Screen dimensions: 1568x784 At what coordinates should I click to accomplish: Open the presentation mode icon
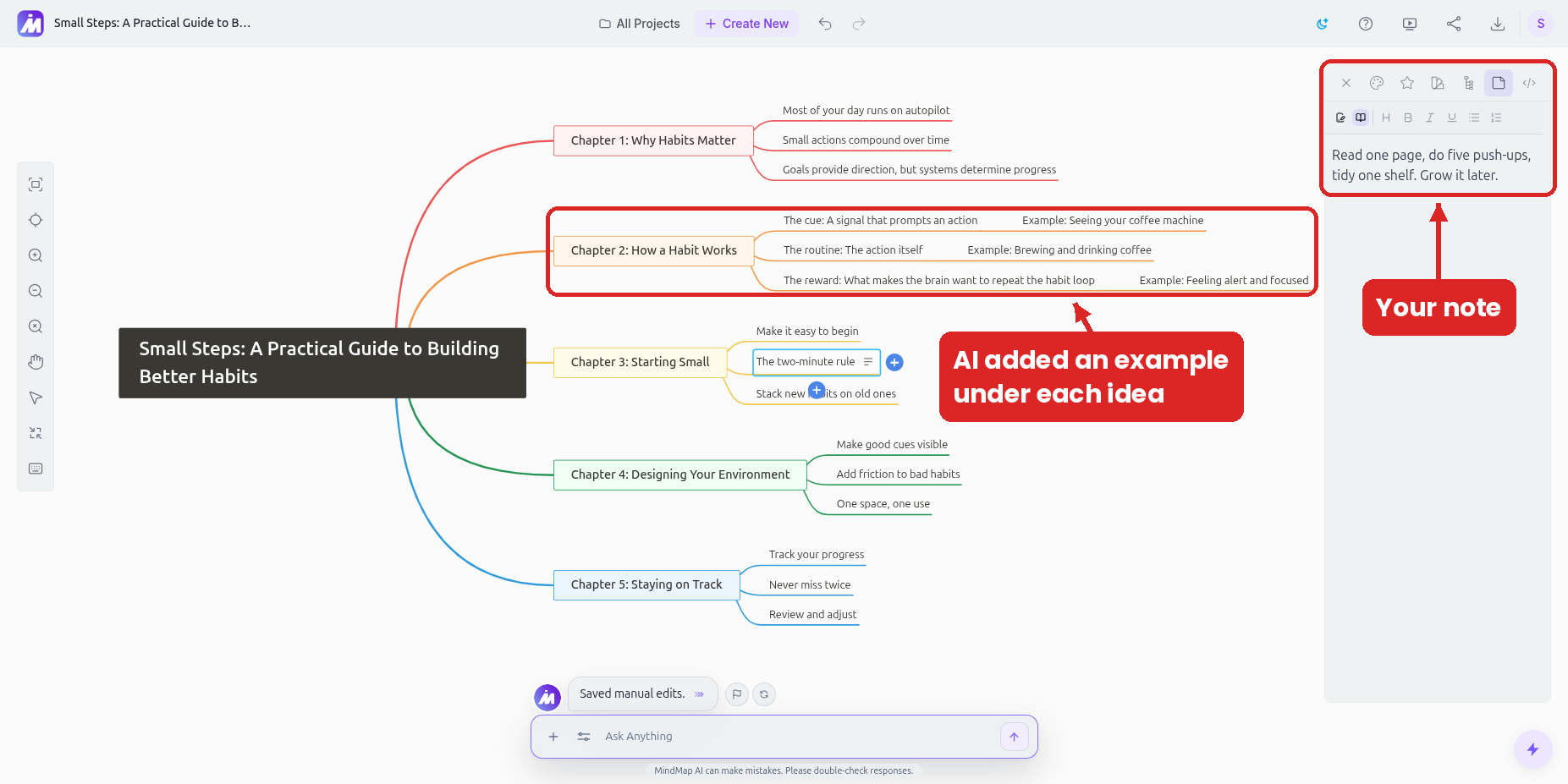[1410, 24]
